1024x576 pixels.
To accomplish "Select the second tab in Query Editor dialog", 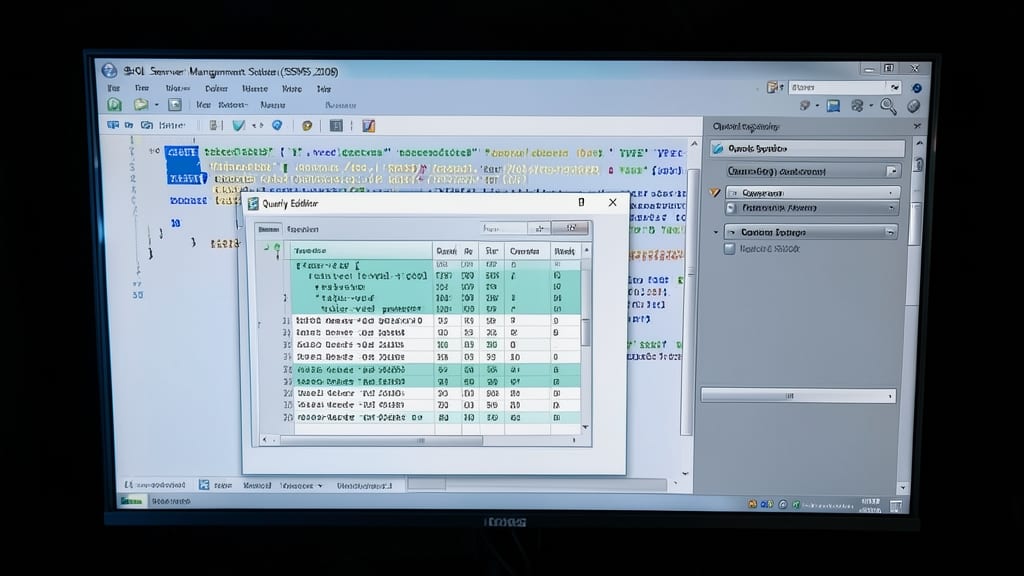I will (x=302, y=229).
